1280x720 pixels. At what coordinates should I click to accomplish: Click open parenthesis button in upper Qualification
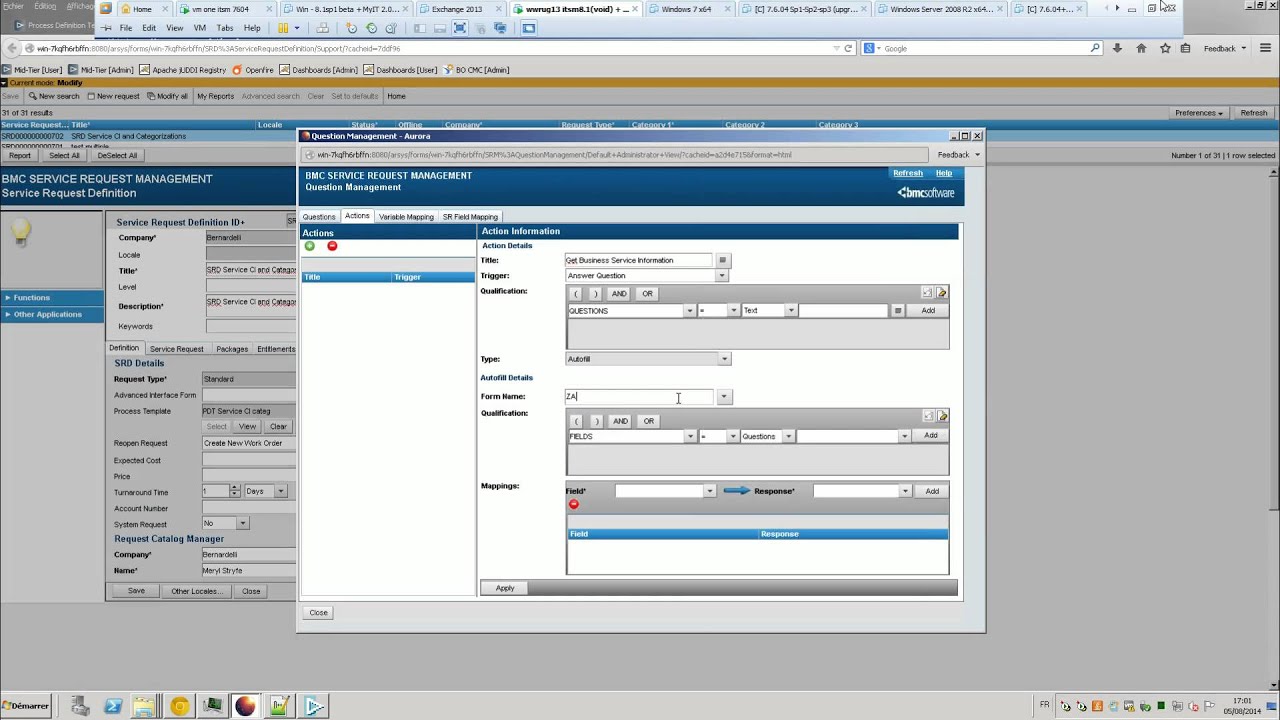coord(576,294)
